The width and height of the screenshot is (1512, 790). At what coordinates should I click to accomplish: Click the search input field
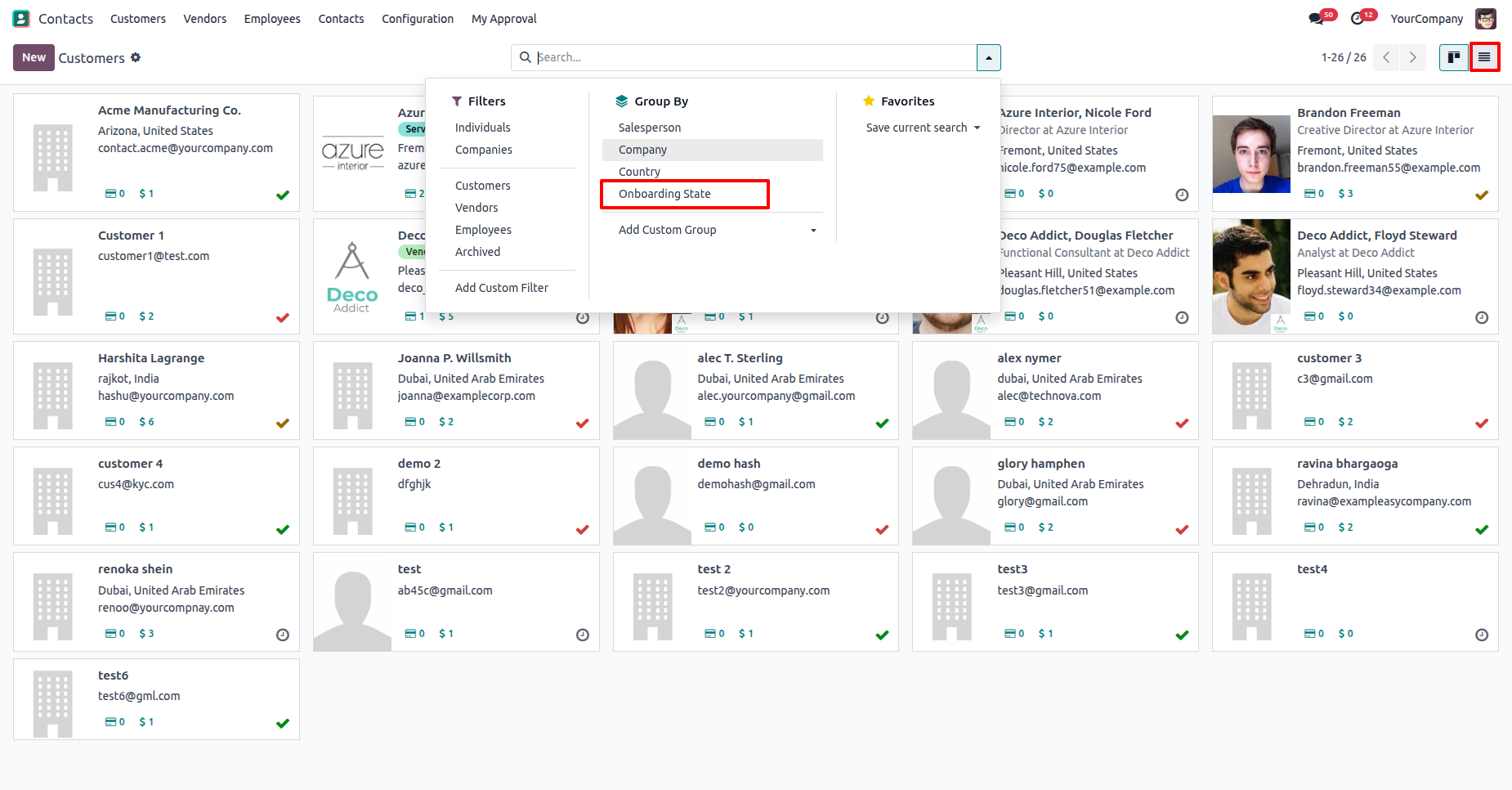[754, 57]
